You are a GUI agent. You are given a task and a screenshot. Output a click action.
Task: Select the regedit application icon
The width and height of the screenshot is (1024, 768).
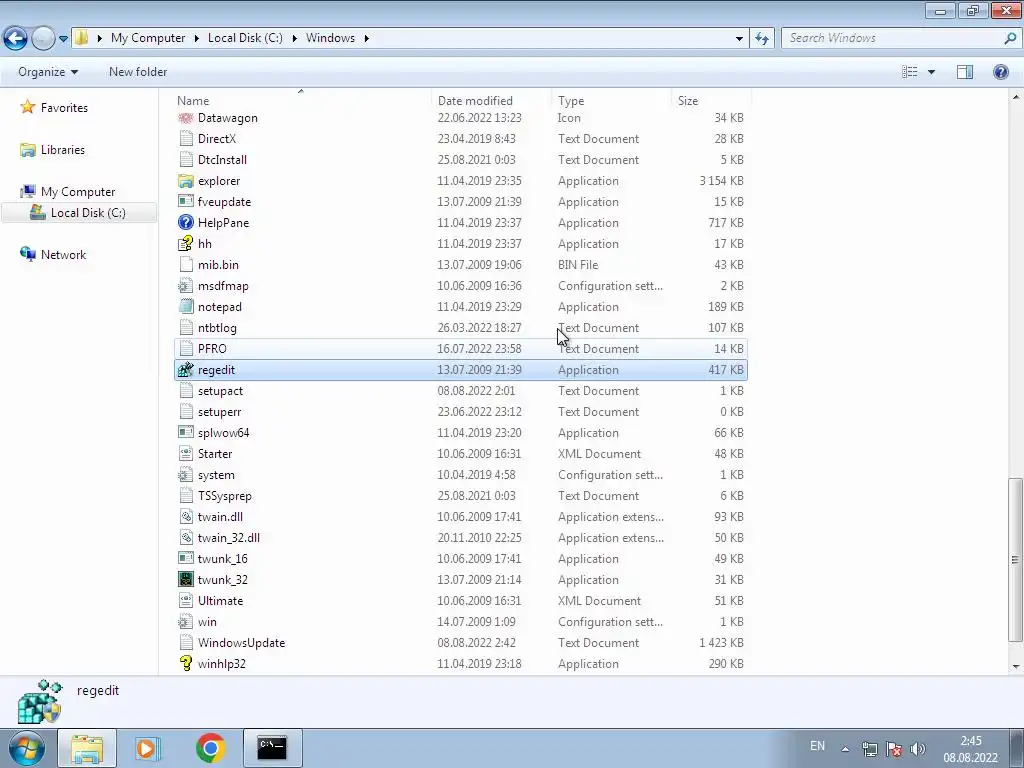click(x=186, y=370)
